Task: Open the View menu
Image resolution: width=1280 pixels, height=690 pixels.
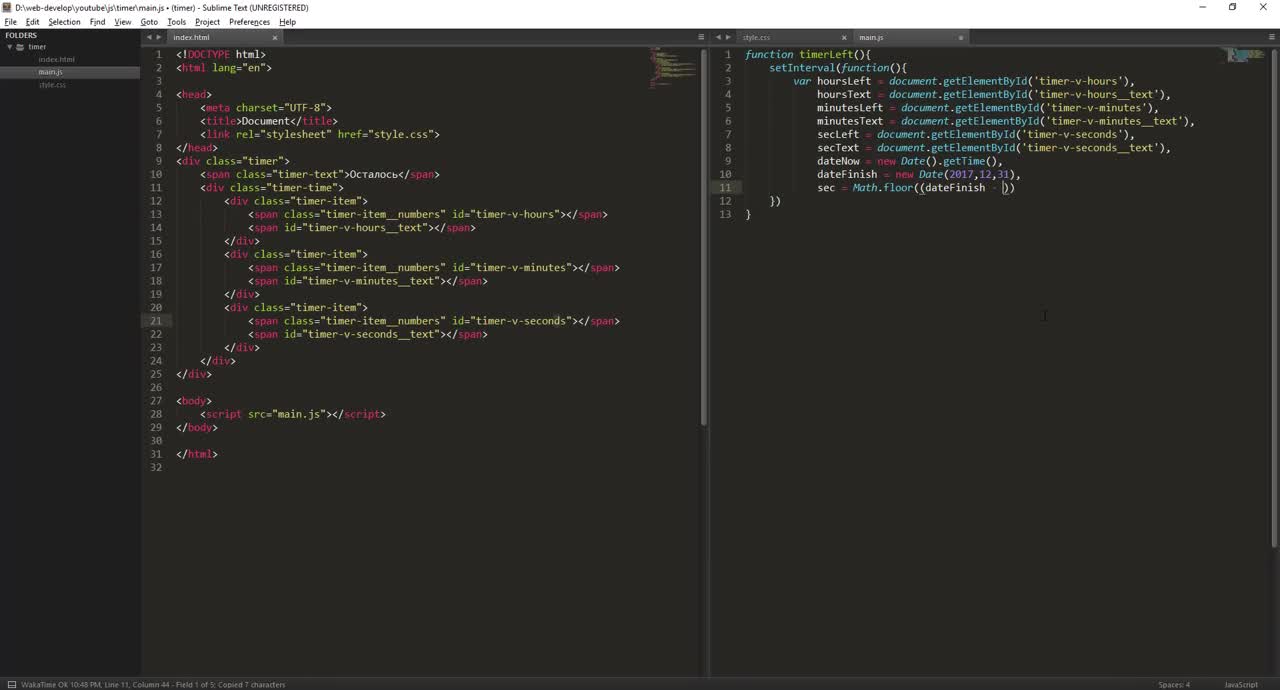Action: [123, 21]
